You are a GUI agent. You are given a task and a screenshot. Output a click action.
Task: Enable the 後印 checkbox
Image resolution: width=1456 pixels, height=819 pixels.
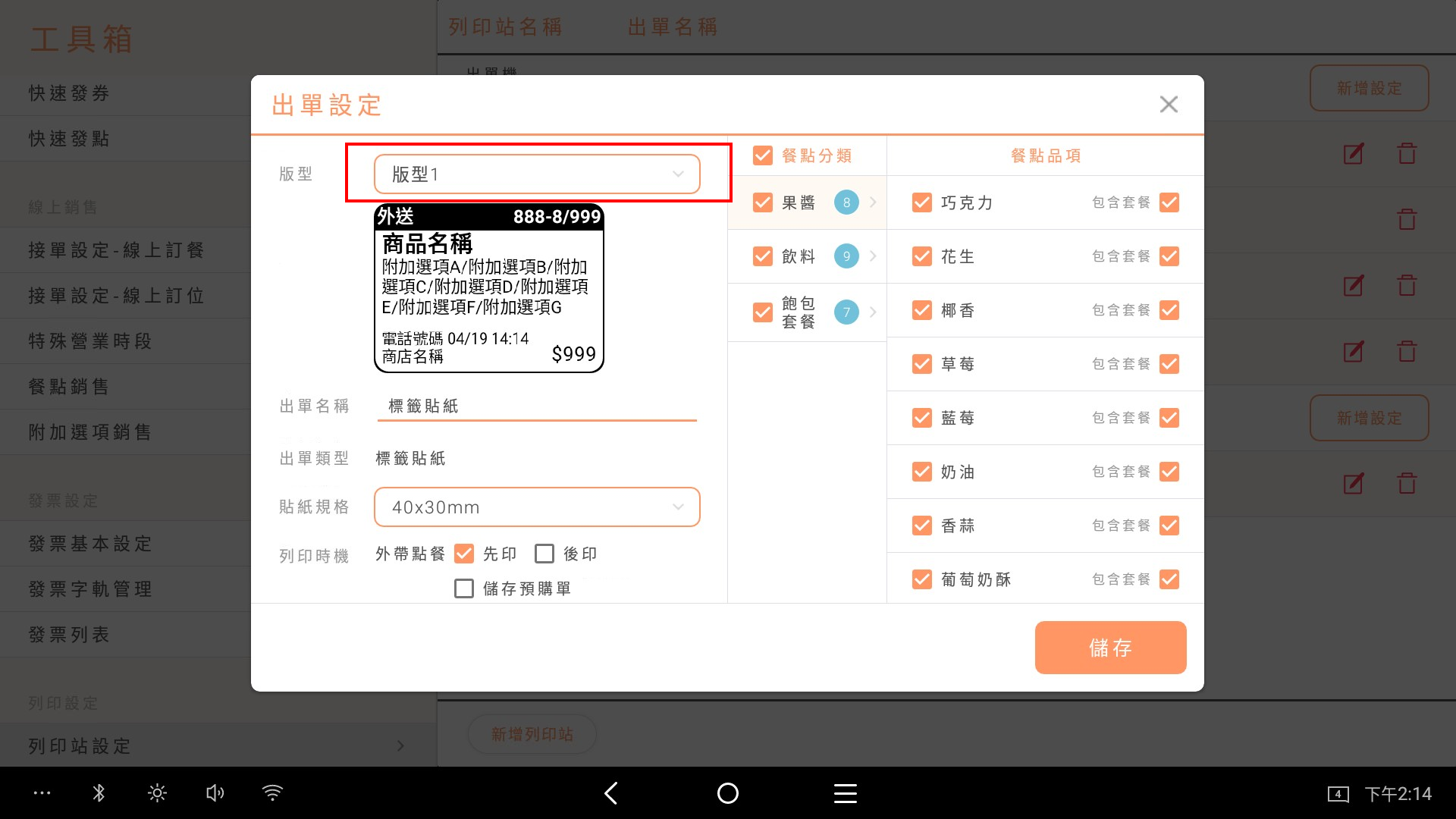(544, 554)
